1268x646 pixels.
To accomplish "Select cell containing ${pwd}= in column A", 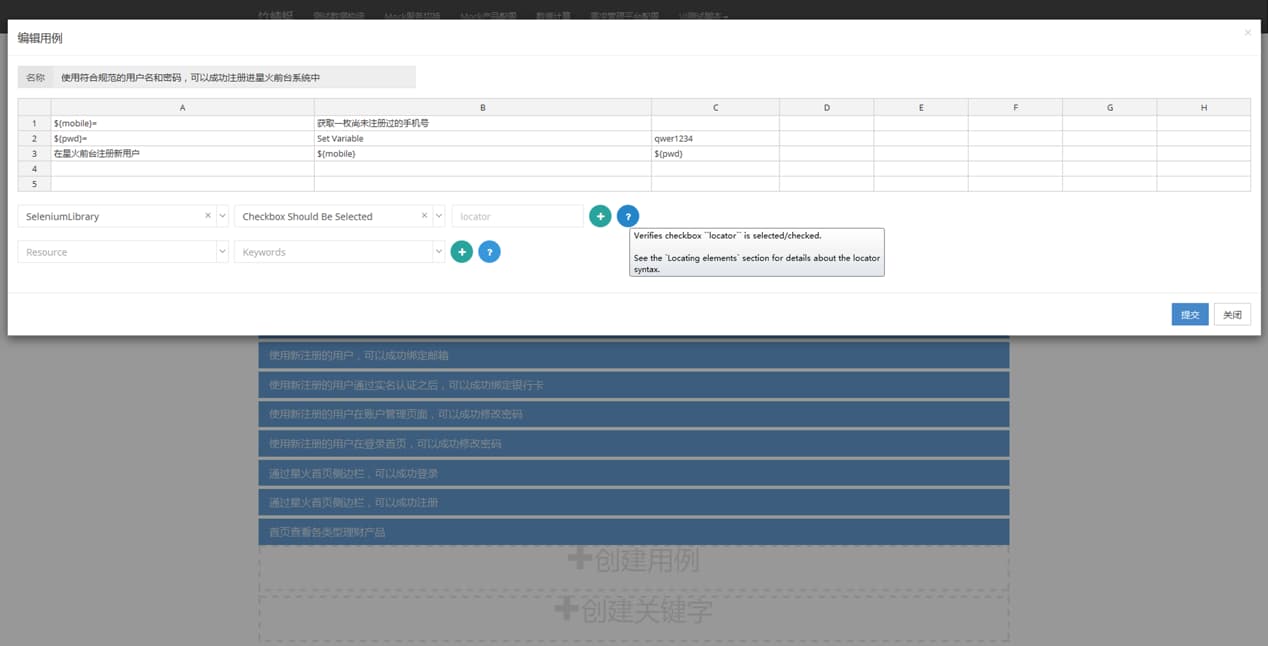I will (x=182, y=138).
